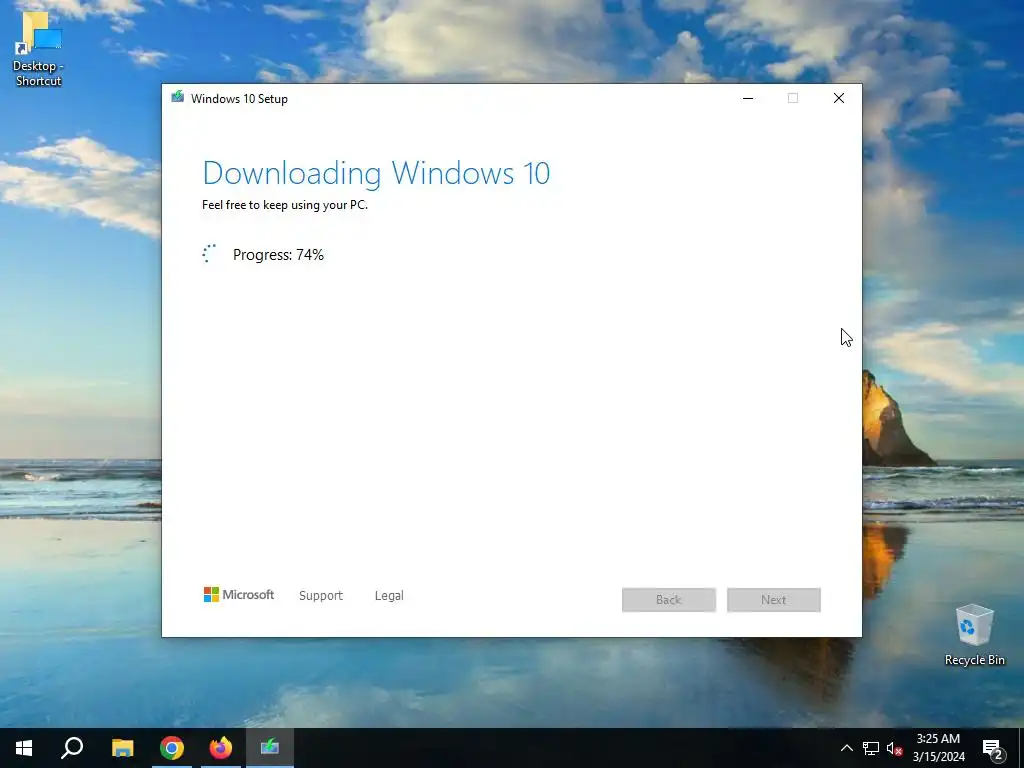The image size is (1024, 768).
Task: Open the Support link
Action: 321,596
